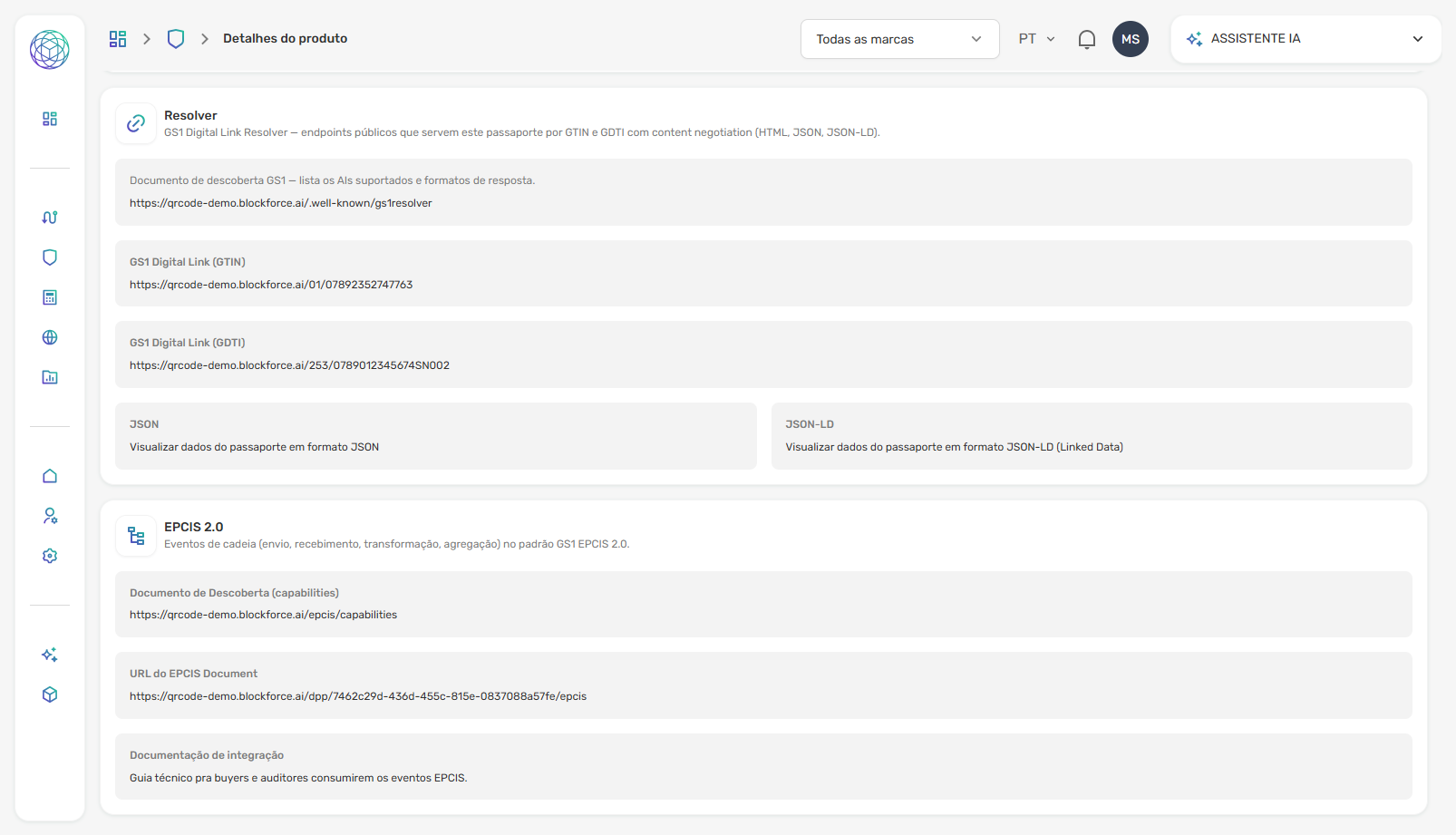The image size is (1456, 835).
Task: Open the JSON-LD Linked Data card
Action: point(1092,436)
